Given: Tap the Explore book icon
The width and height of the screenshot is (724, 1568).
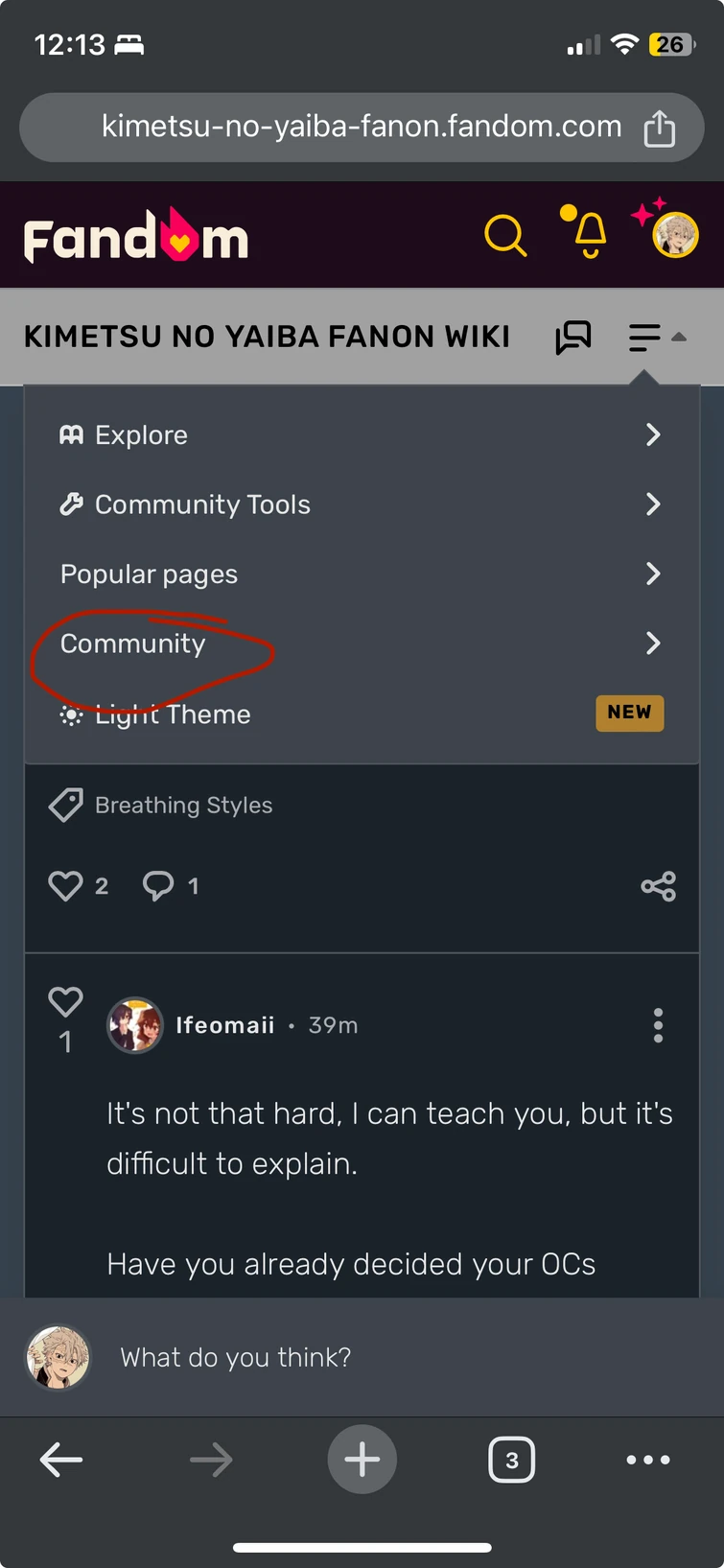Looking at the screenshot, I should point(71,434).
